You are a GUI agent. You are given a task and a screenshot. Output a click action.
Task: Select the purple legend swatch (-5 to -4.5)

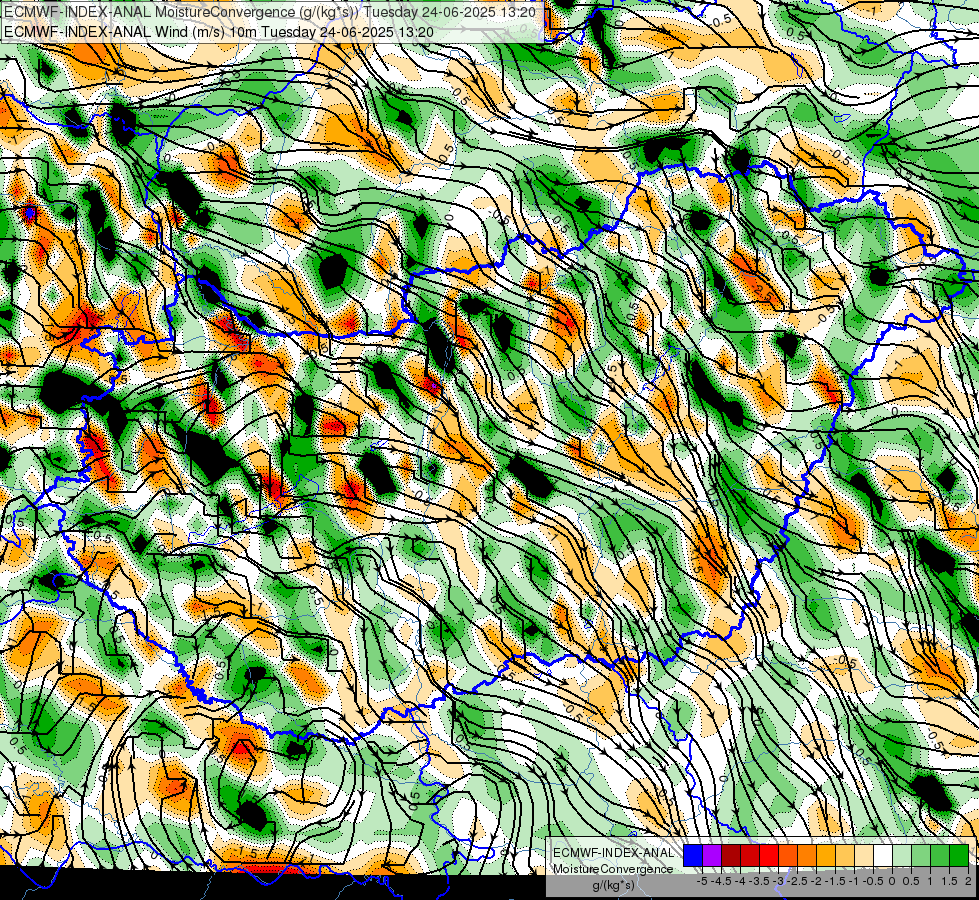click(712, 855)
